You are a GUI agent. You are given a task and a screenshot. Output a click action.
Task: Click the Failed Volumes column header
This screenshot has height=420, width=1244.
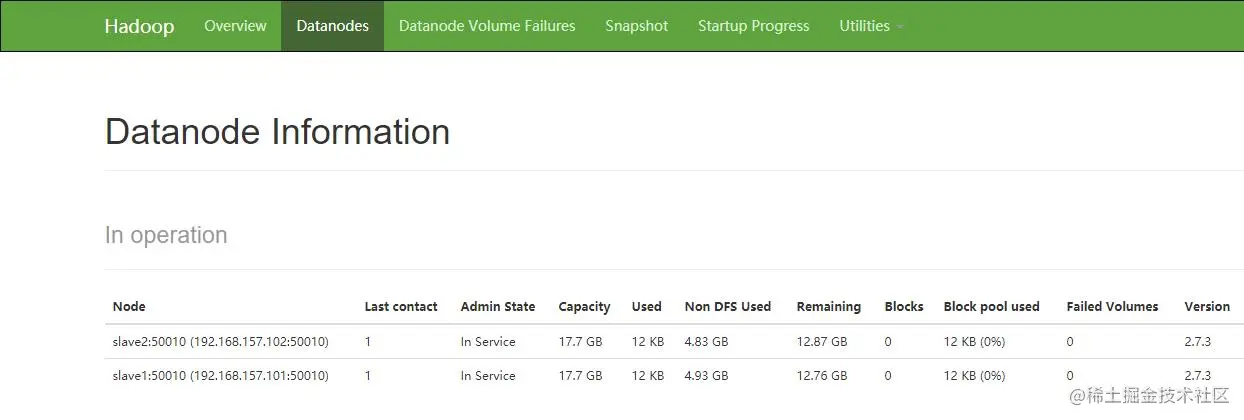pos(1112,307)
